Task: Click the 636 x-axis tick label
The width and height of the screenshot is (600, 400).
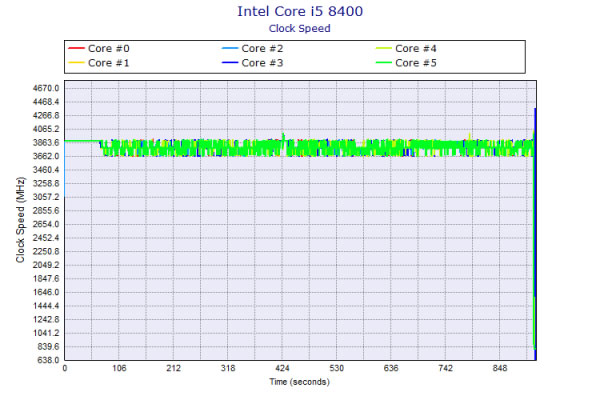Action: click(x=391, y=368)
